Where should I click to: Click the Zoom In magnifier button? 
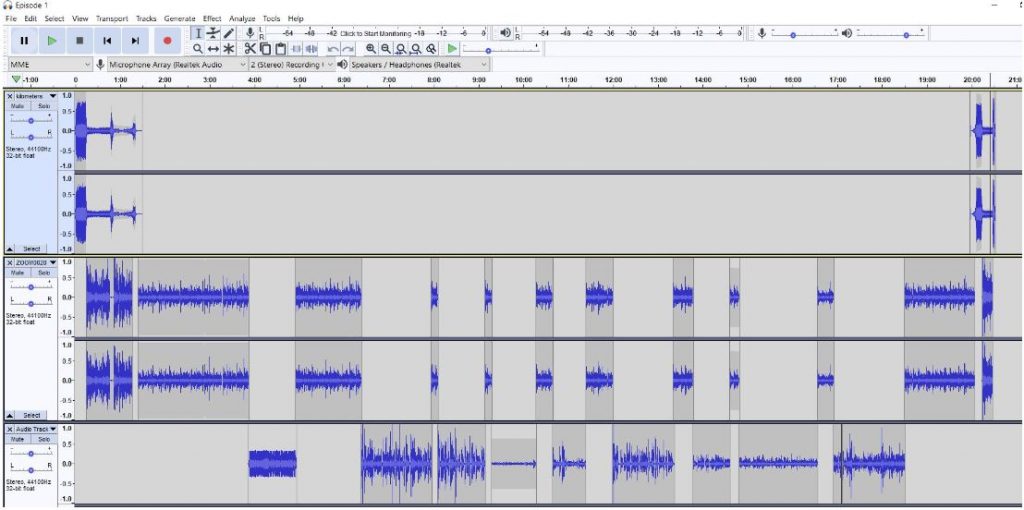pyautogui.click(x=371, y=48)
